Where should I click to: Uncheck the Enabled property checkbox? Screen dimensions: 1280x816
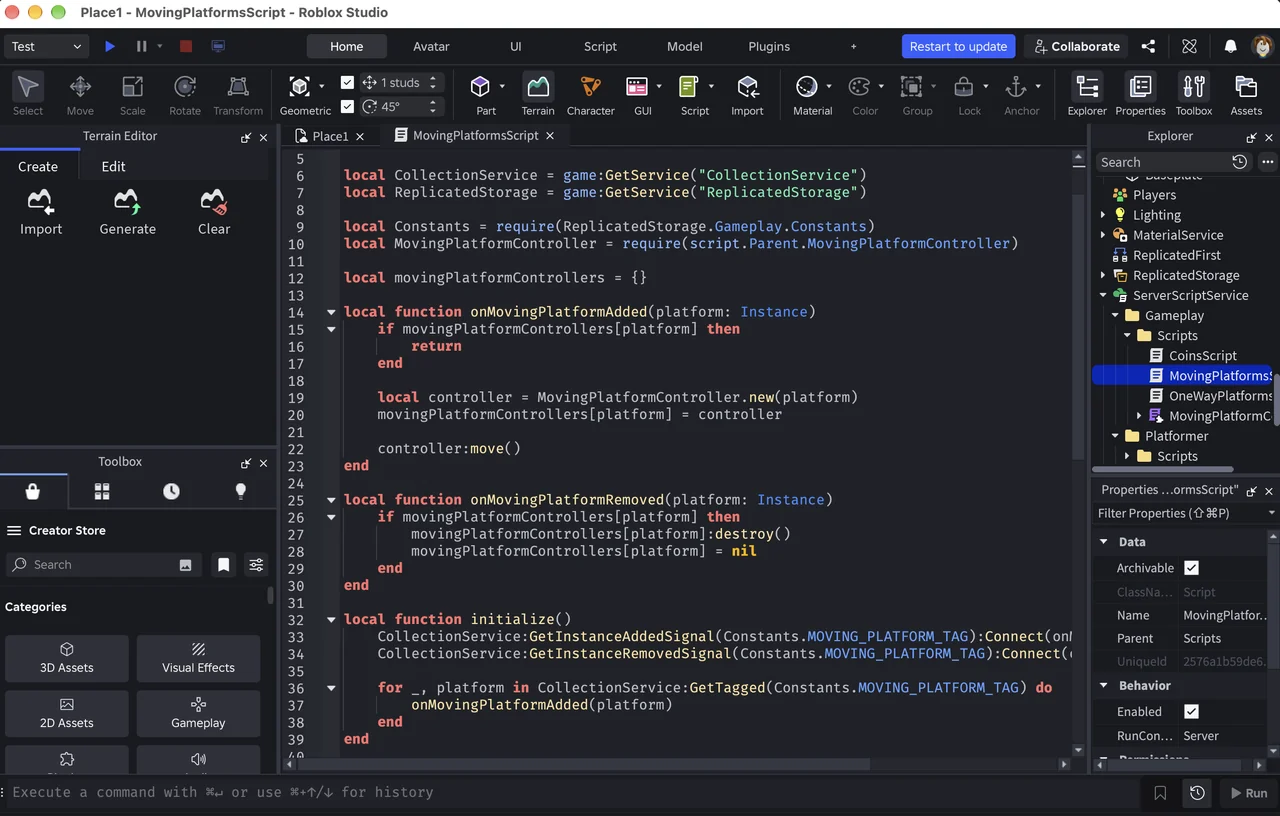click(x=1191, y=712)
